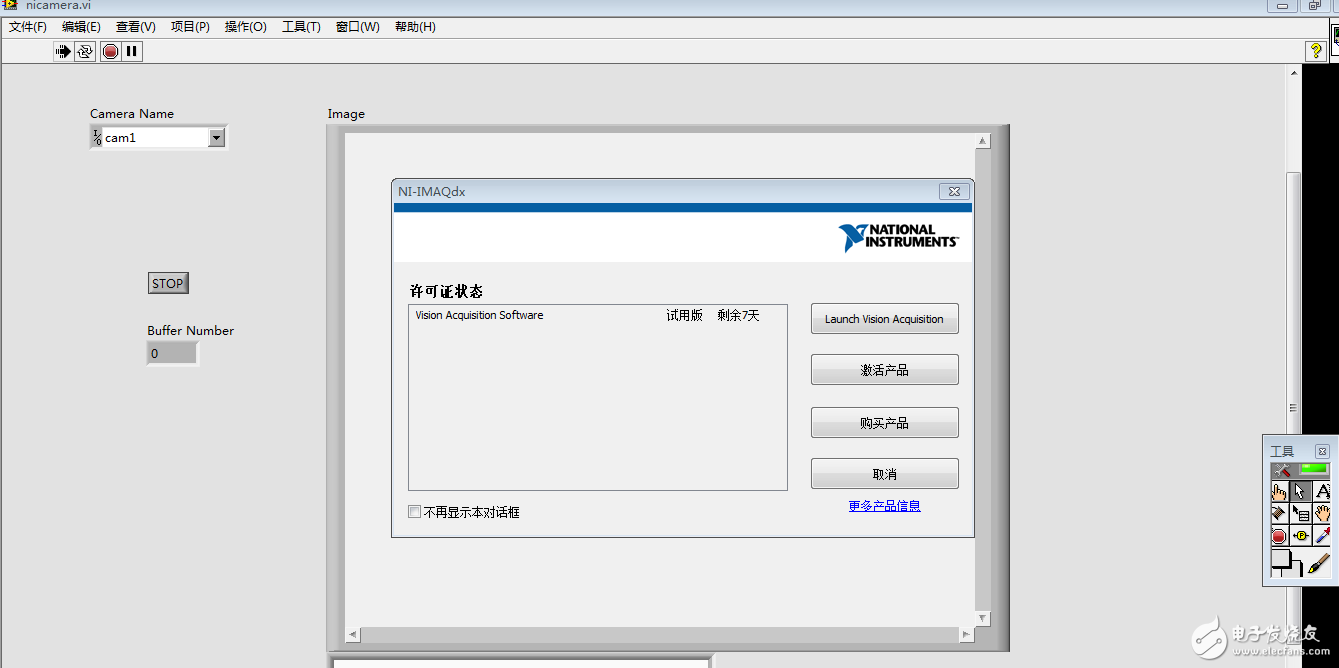This screenshot has width=1339, height=668.
Task: Click the 购买产品 button
Action: tap(884, 423)
